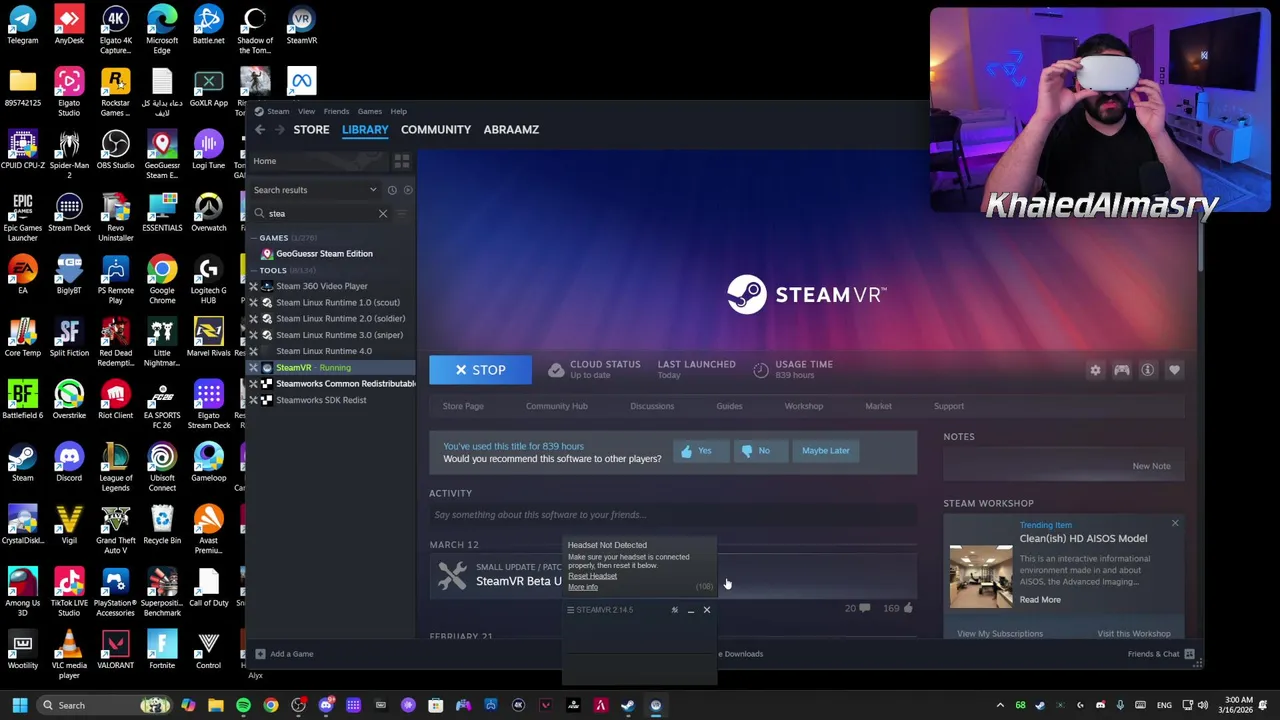
Task: Select Steam Linux Runtime 3.0 (sniper)
Action: click(339, 335)
